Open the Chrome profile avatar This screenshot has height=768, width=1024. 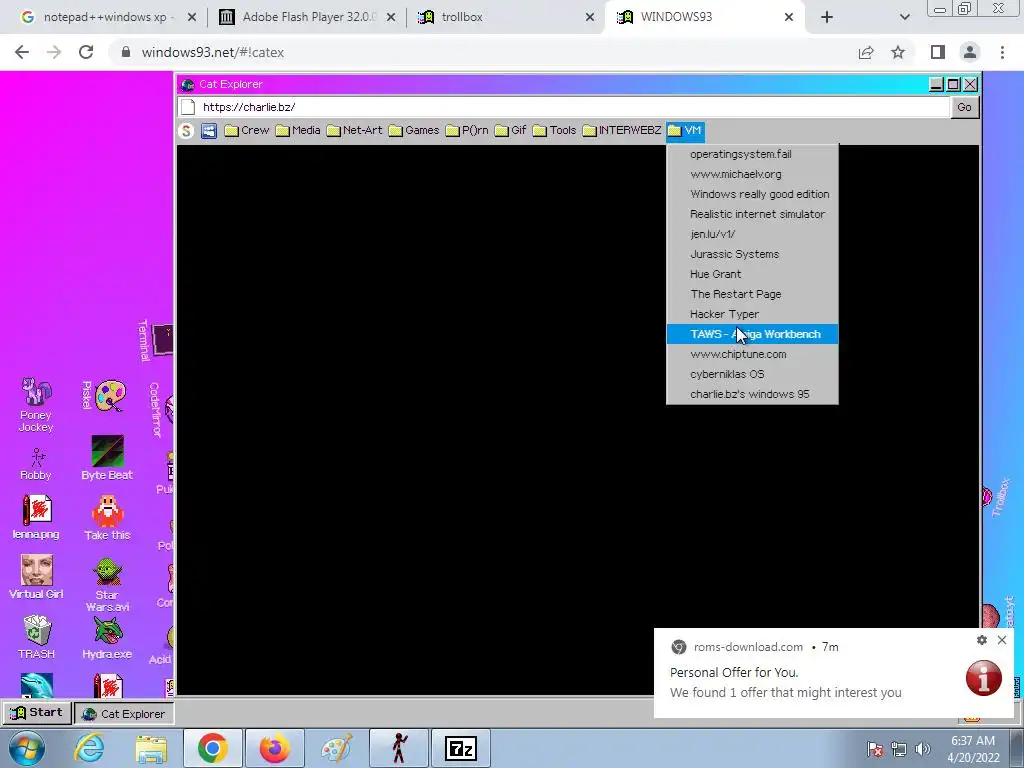(x=970, y=52)
